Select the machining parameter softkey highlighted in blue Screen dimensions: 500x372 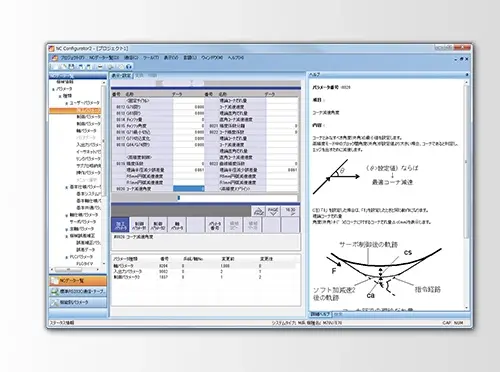click(x=120, y=225)
